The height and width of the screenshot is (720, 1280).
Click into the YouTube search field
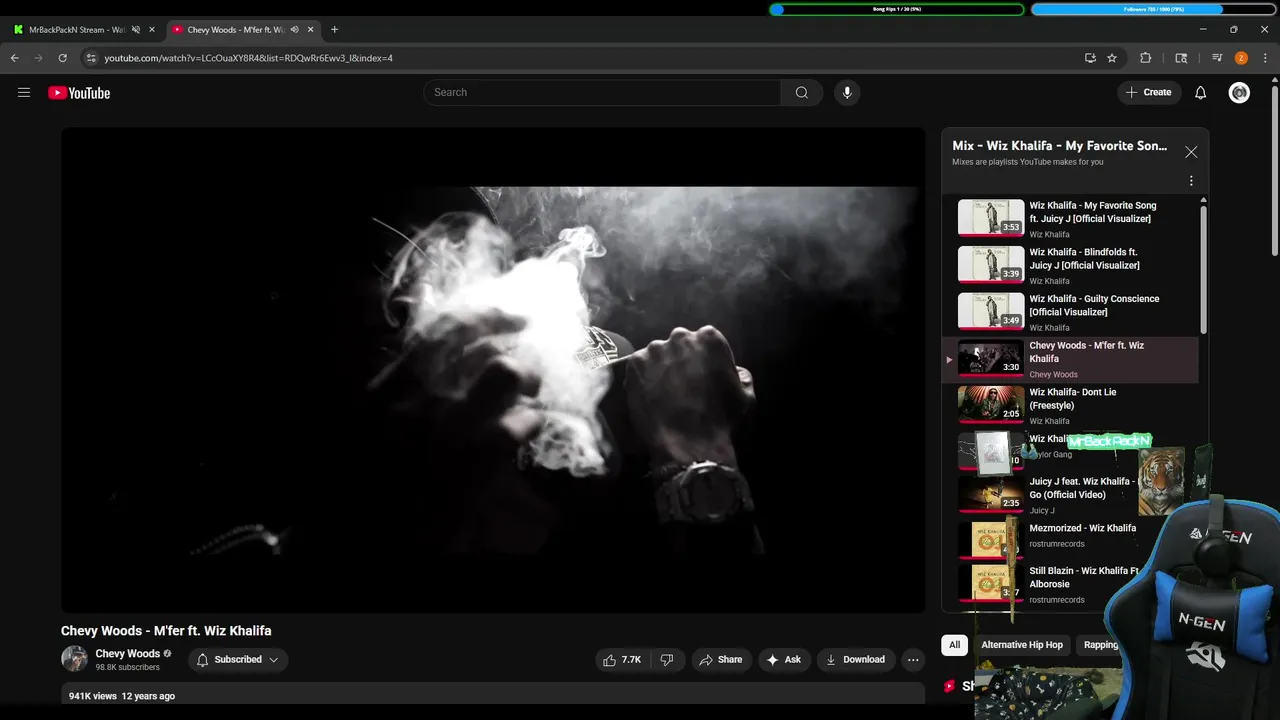(603, 93)
